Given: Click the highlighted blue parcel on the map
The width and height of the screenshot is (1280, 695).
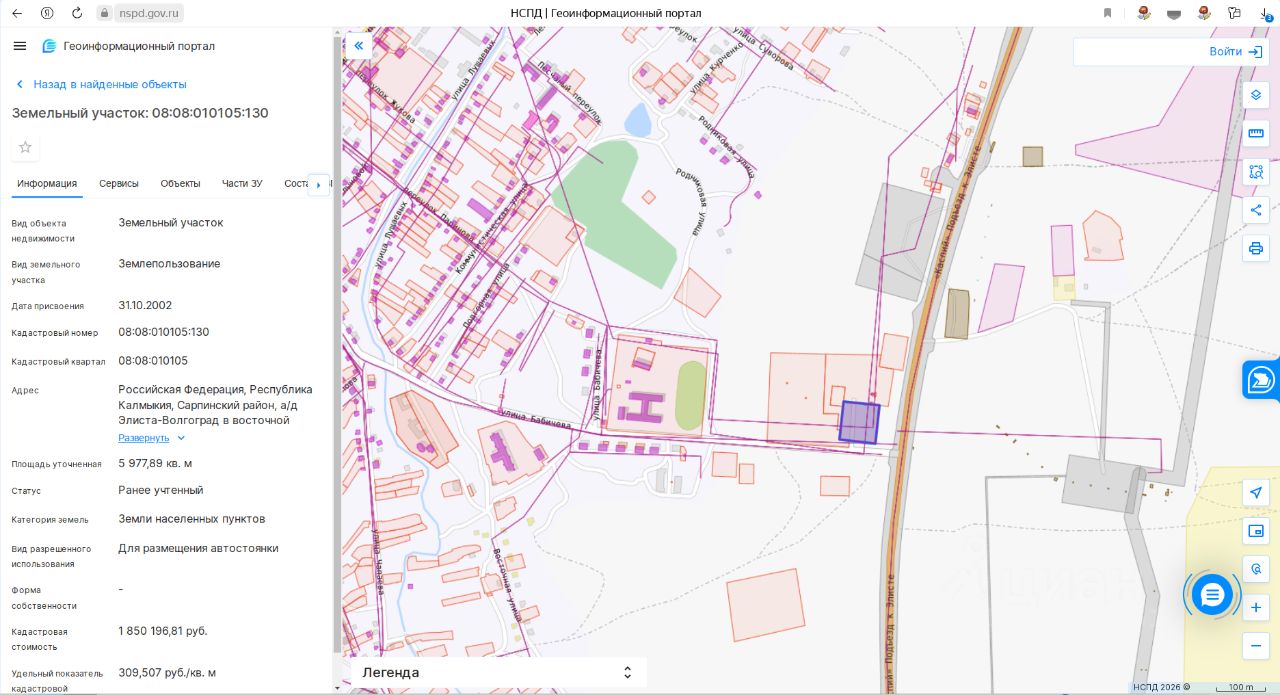Looking at the screenshot, I should click(x=858, y=422).
